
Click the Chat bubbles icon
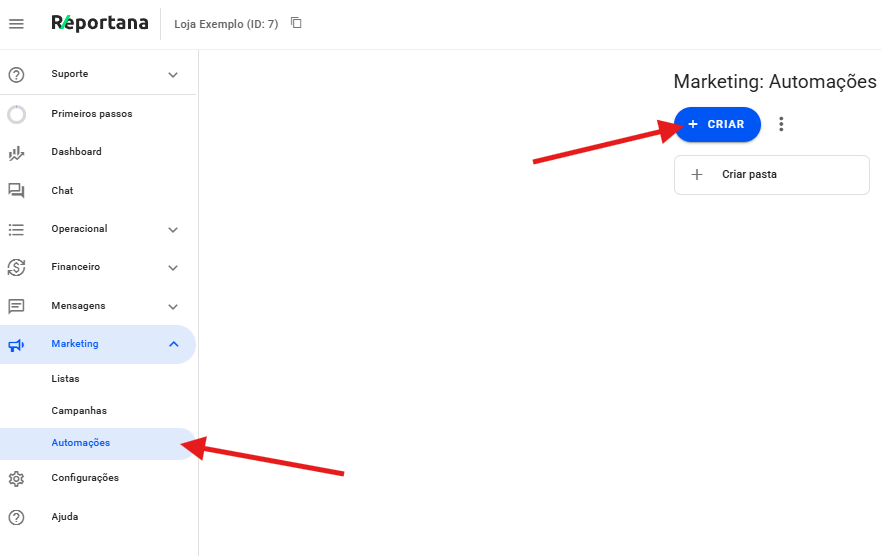coord(16,191)
